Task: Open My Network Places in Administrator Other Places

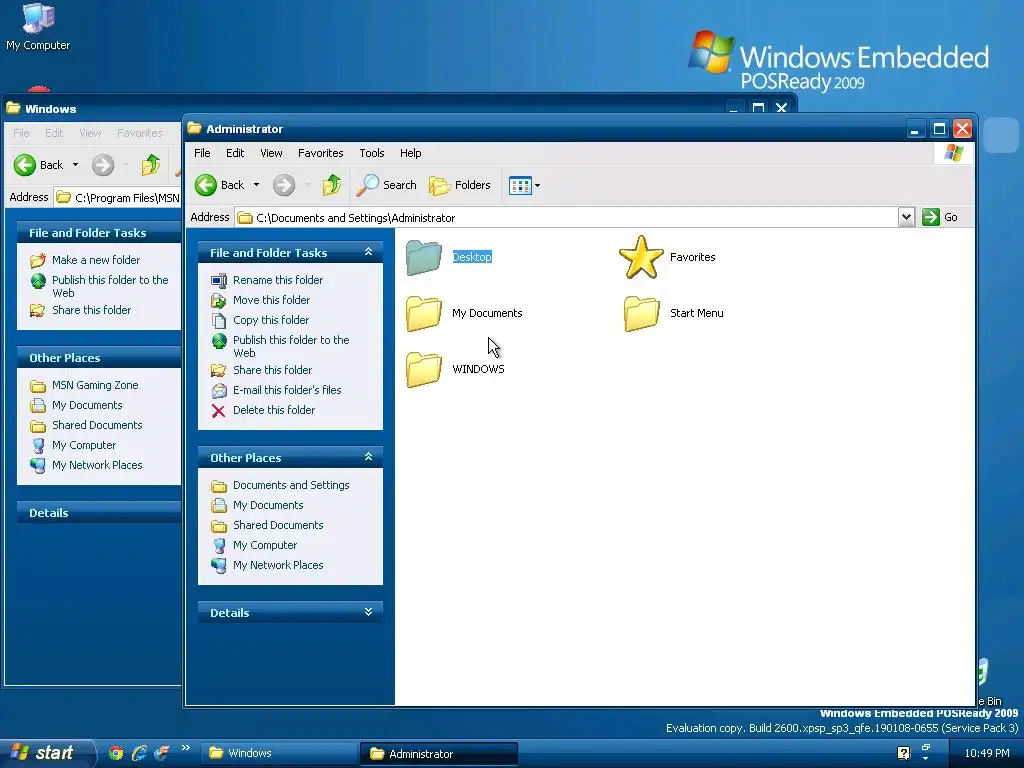Action: tap(278, 566)
